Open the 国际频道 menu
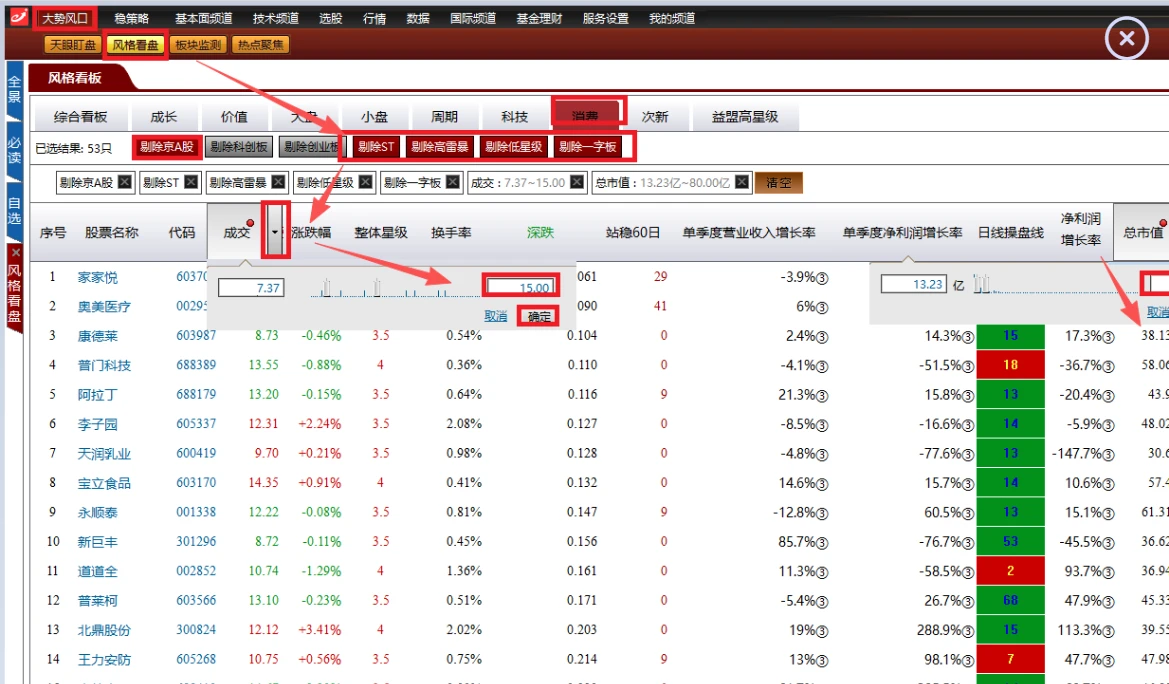This screenshot has height=684, width=1169. point(473,18)
